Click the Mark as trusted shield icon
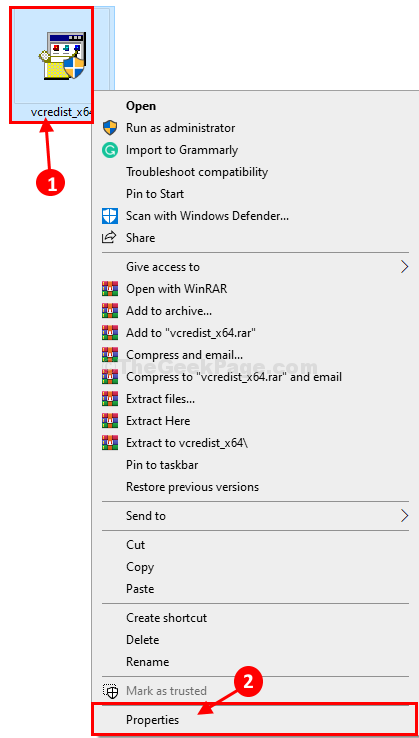Image resolution: width=419 pixels, height=738 pixels. (110, 691)
